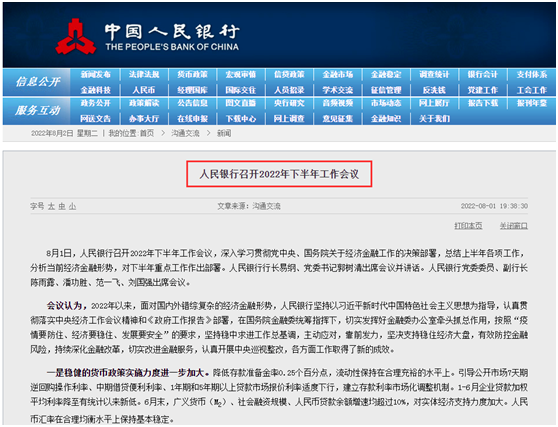The height and width of the screenshot is (427, 558).
Task: Open 报告下载 menu item
Action: pyautogui.click(x=483, y=103)
